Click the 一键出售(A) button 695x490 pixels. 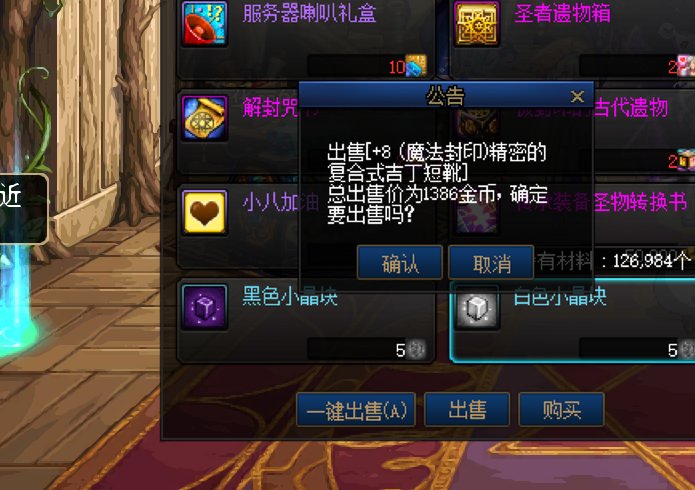356,410
